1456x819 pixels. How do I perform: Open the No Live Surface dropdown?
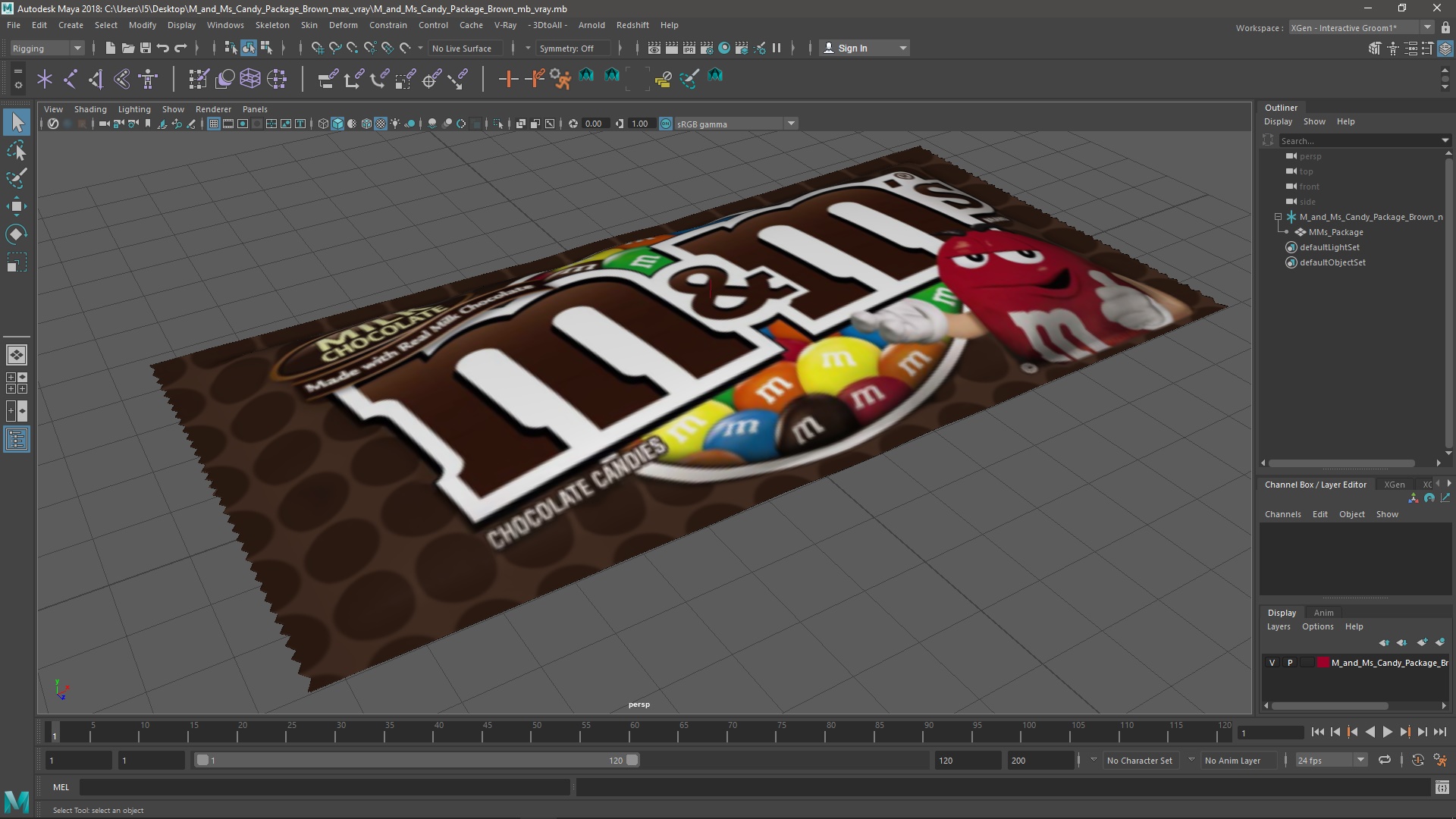pyautogui.click(x=464, y=48)
